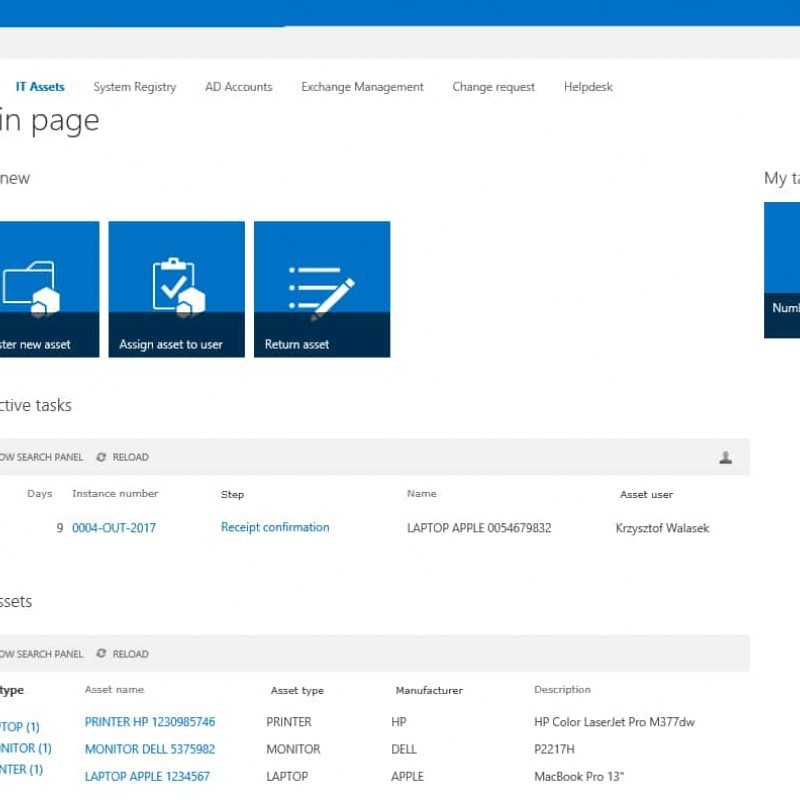Open Exchange Management menu item
Screen dimensions: 800x800
click(x=362, y=87)
